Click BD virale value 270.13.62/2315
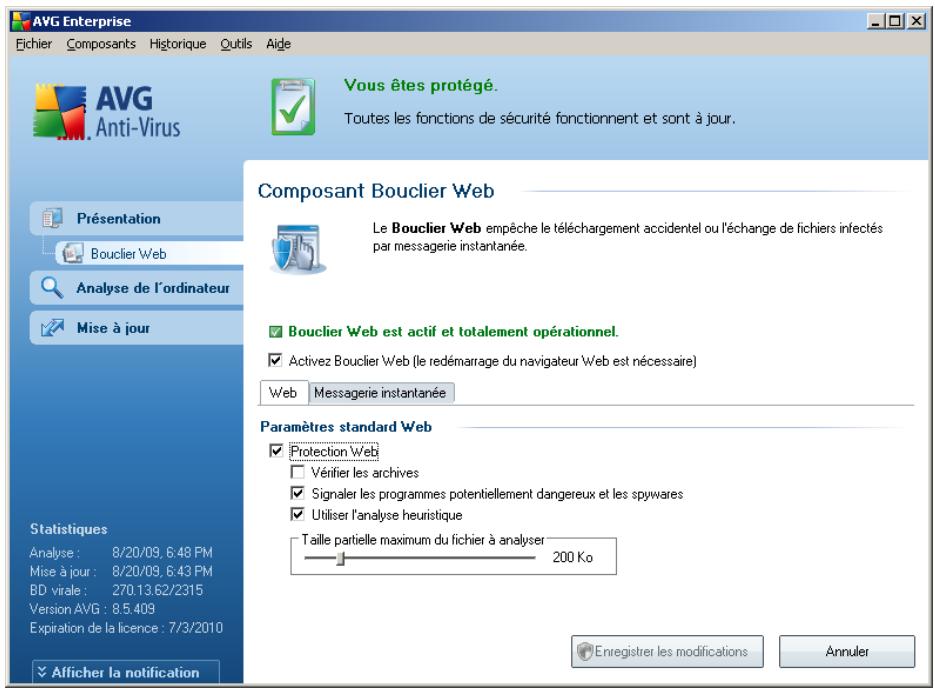 tap(157, 590)
